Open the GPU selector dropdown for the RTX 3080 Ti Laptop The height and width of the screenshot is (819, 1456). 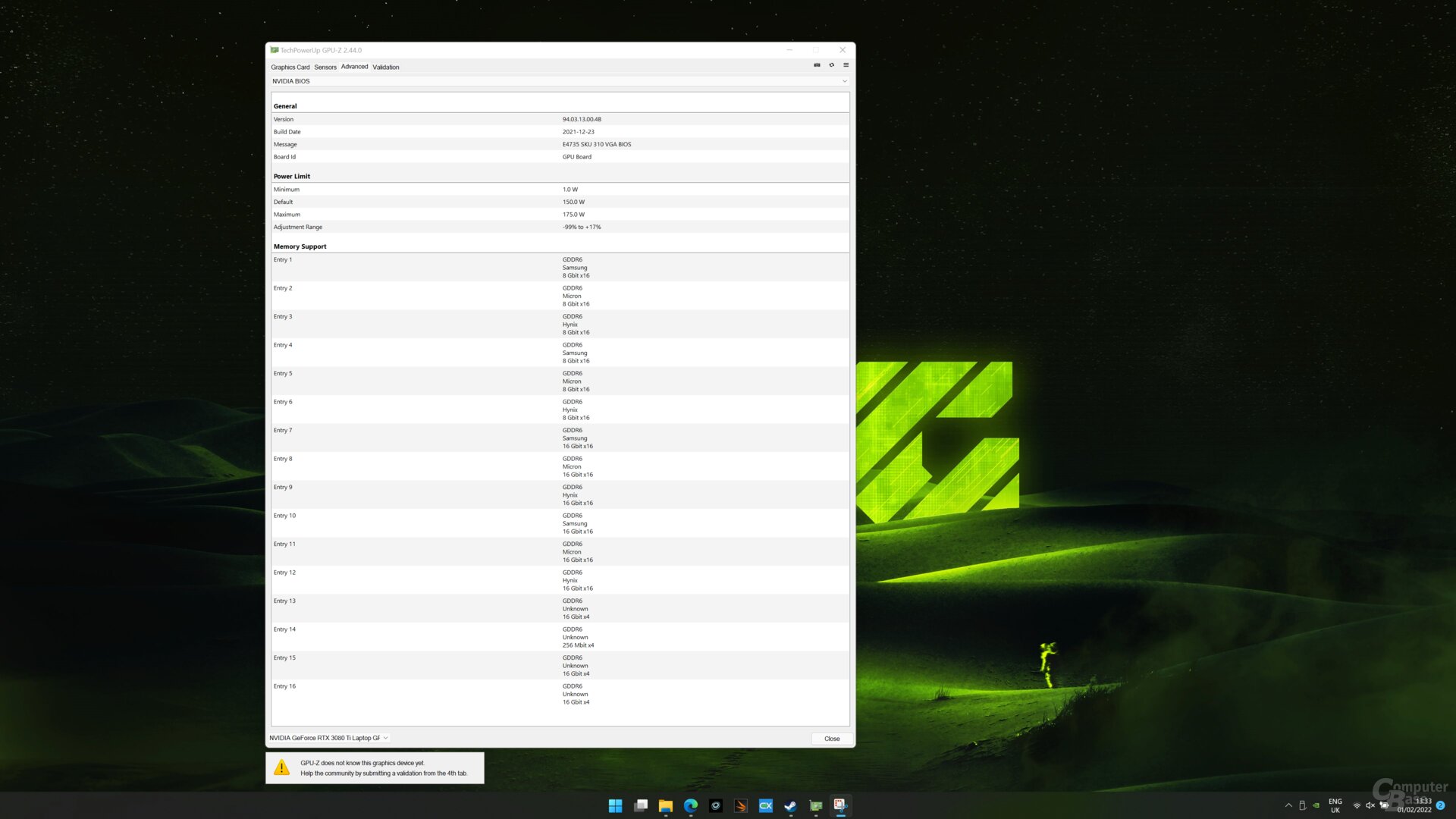pos(329,738)
